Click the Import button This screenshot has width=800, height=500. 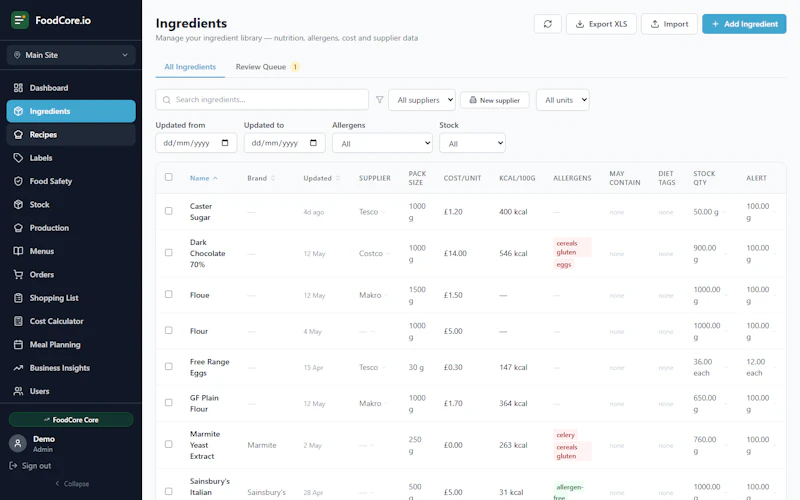click(x=669, y=24)
